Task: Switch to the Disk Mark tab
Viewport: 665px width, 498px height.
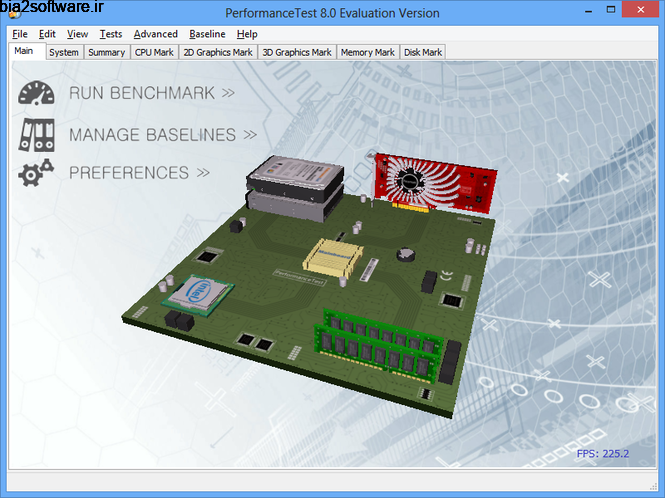Action: tap(423, 52)
